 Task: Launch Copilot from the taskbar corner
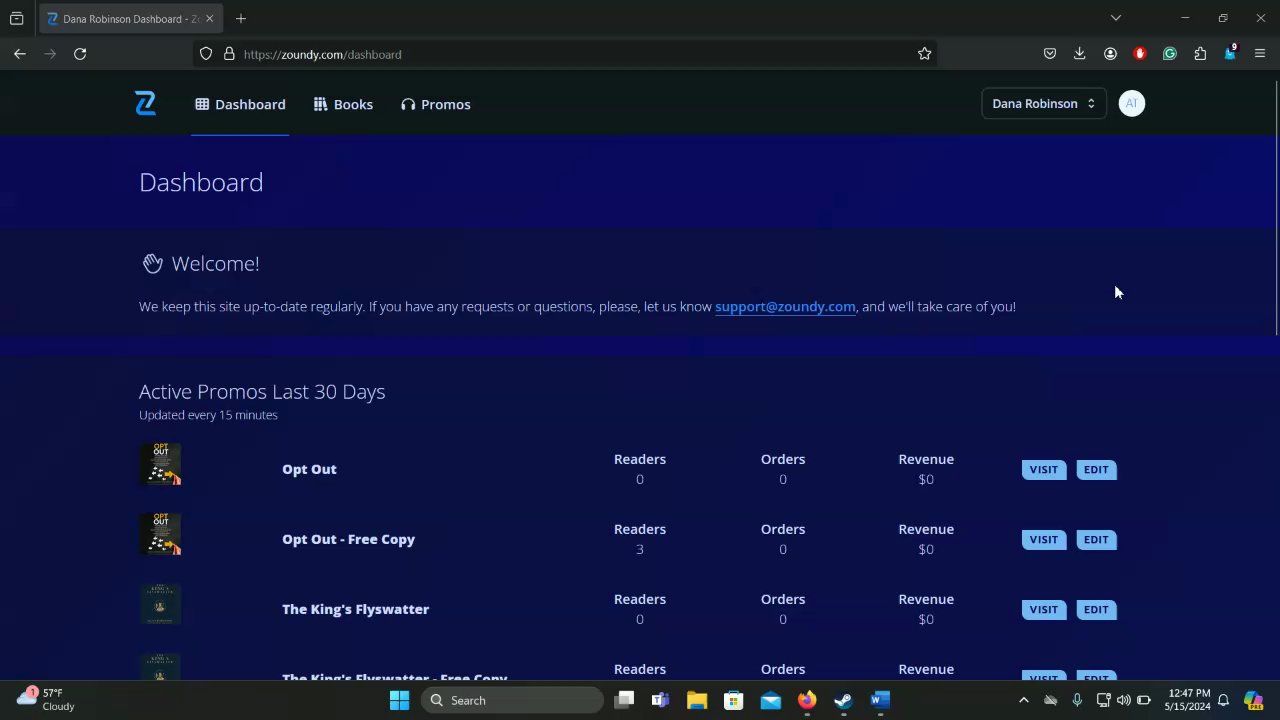tap(1253, 700)
